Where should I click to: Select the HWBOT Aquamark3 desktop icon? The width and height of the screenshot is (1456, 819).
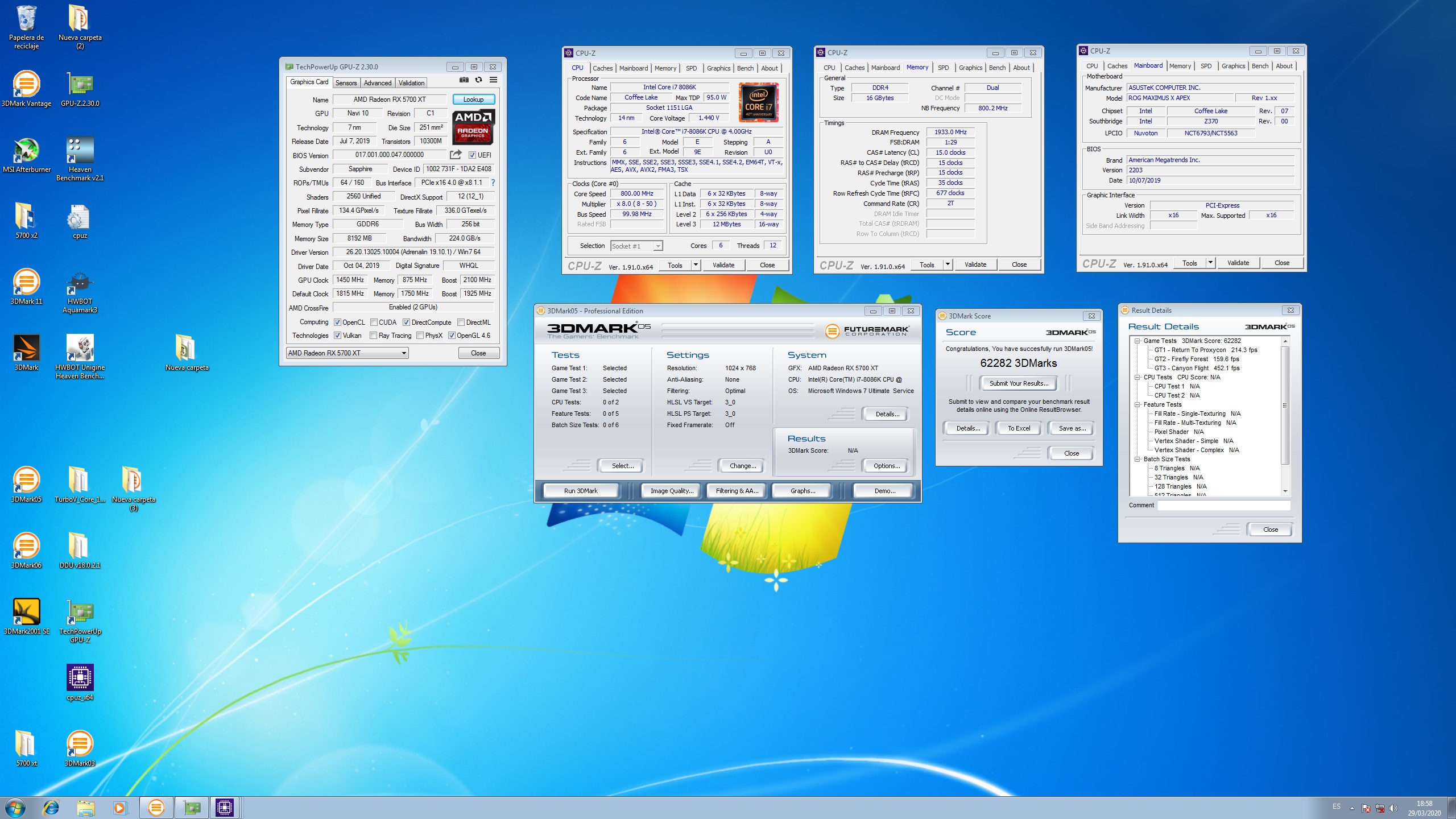tap(80, 291)
